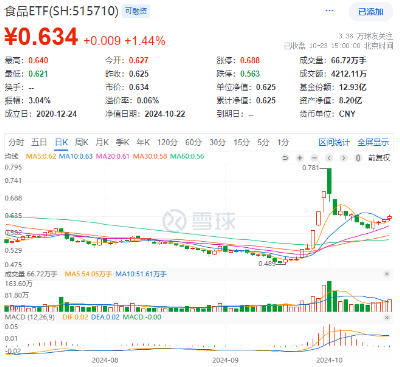
Task: Click the 成立日 value 2020-12-24
Action: click(56, 114)
